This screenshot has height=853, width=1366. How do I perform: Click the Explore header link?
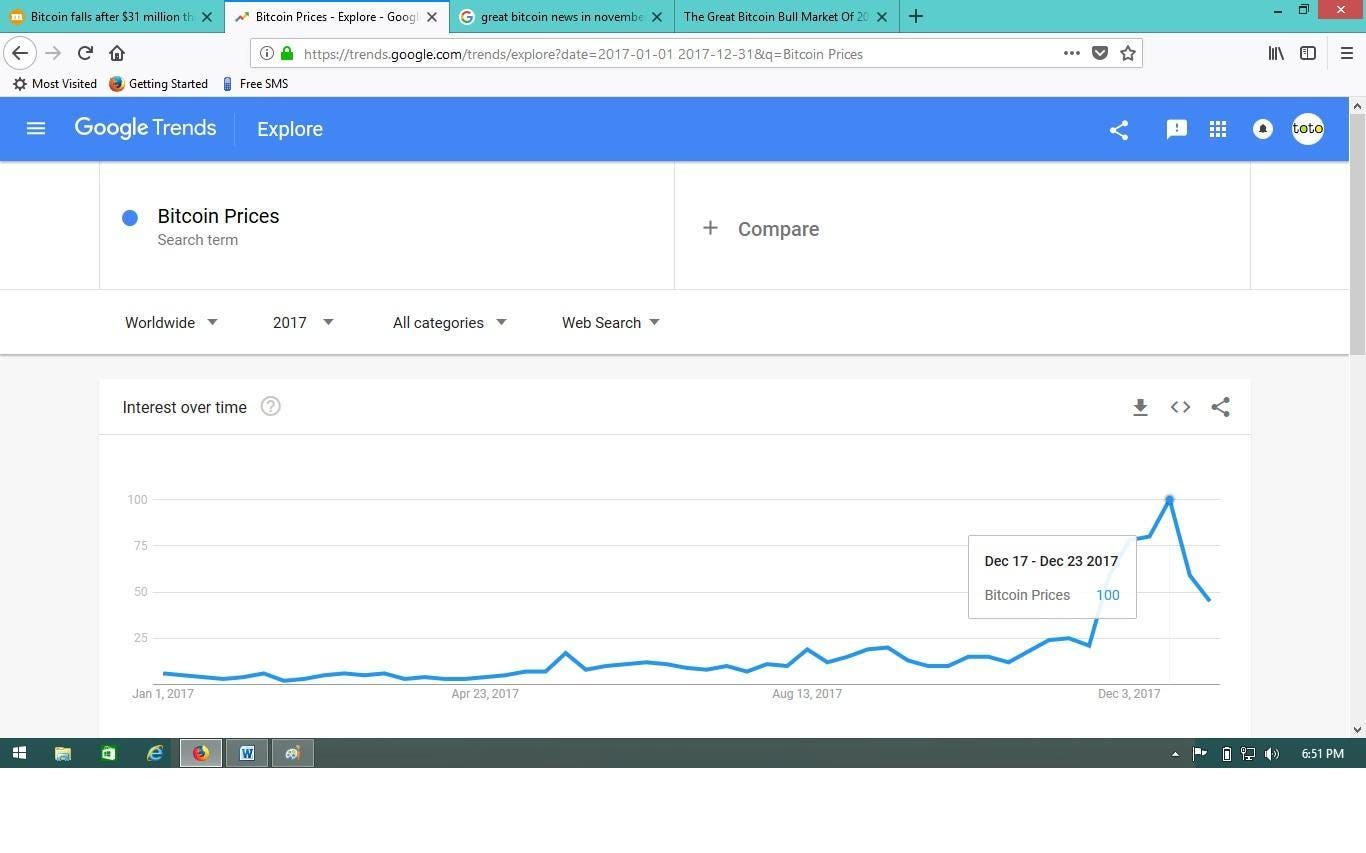[290, 129]
